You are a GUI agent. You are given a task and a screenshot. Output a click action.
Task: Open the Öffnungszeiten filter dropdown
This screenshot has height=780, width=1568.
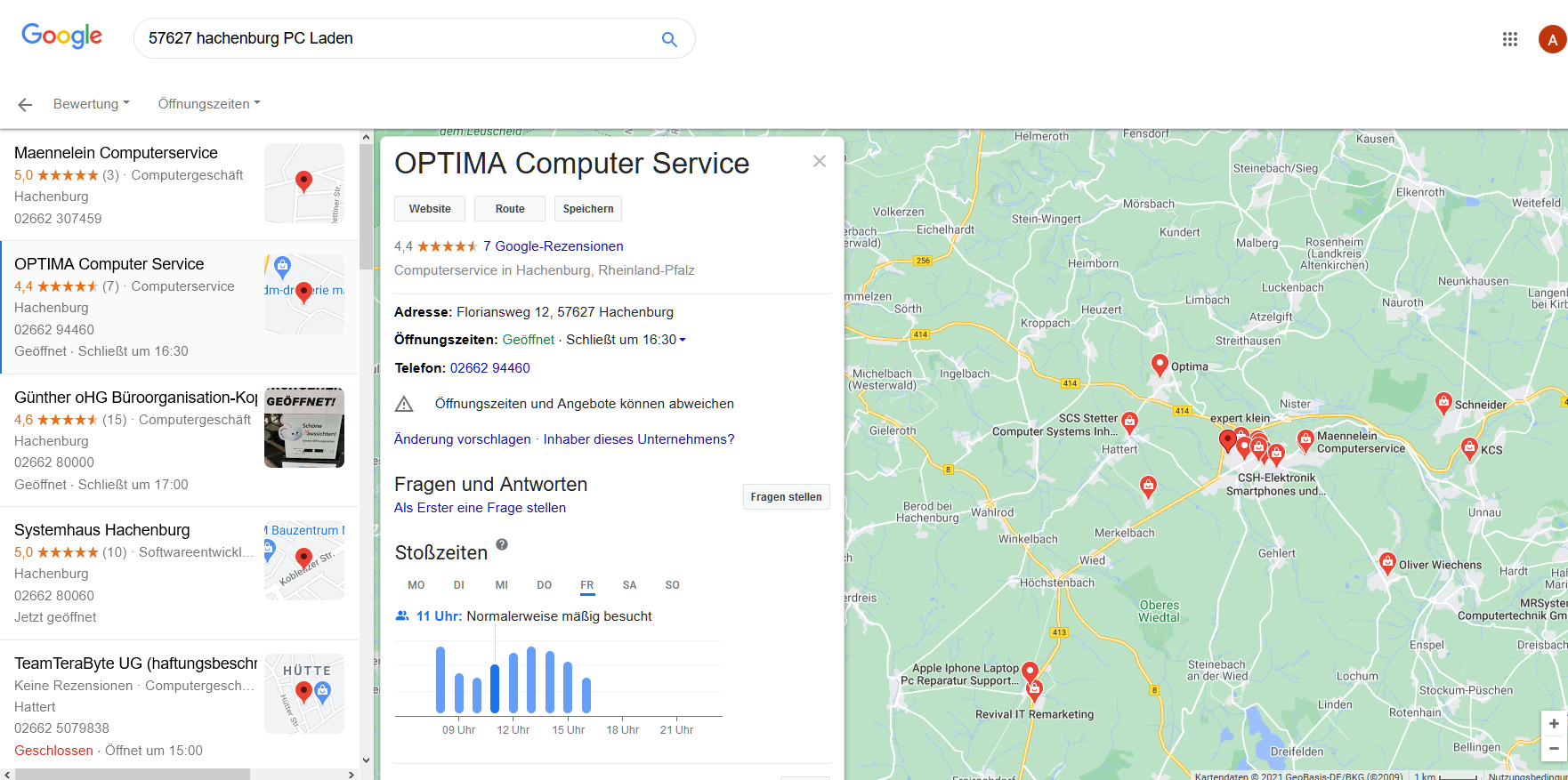click(209, 104)
